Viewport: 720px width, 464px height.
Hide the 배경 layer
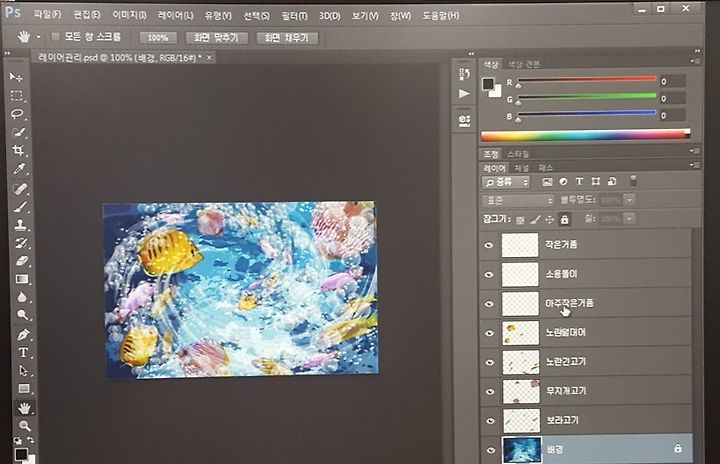[x=491, y=450]
